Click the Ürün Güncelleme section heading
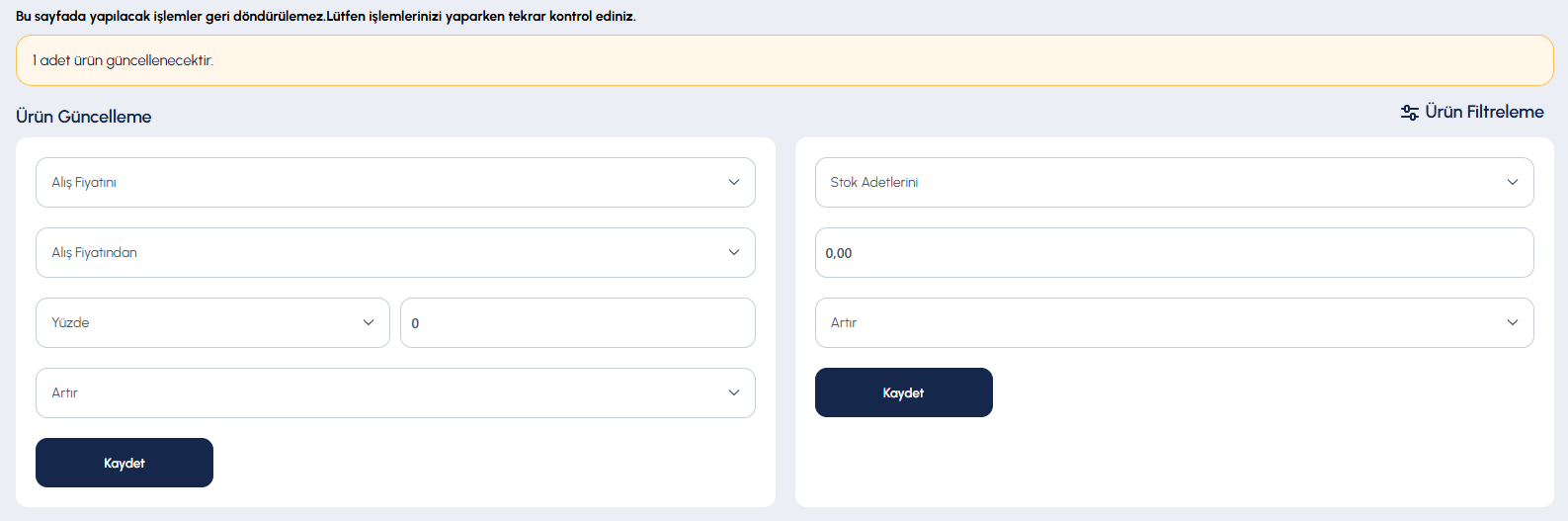Screen dimensions: 1568x521 84,117
